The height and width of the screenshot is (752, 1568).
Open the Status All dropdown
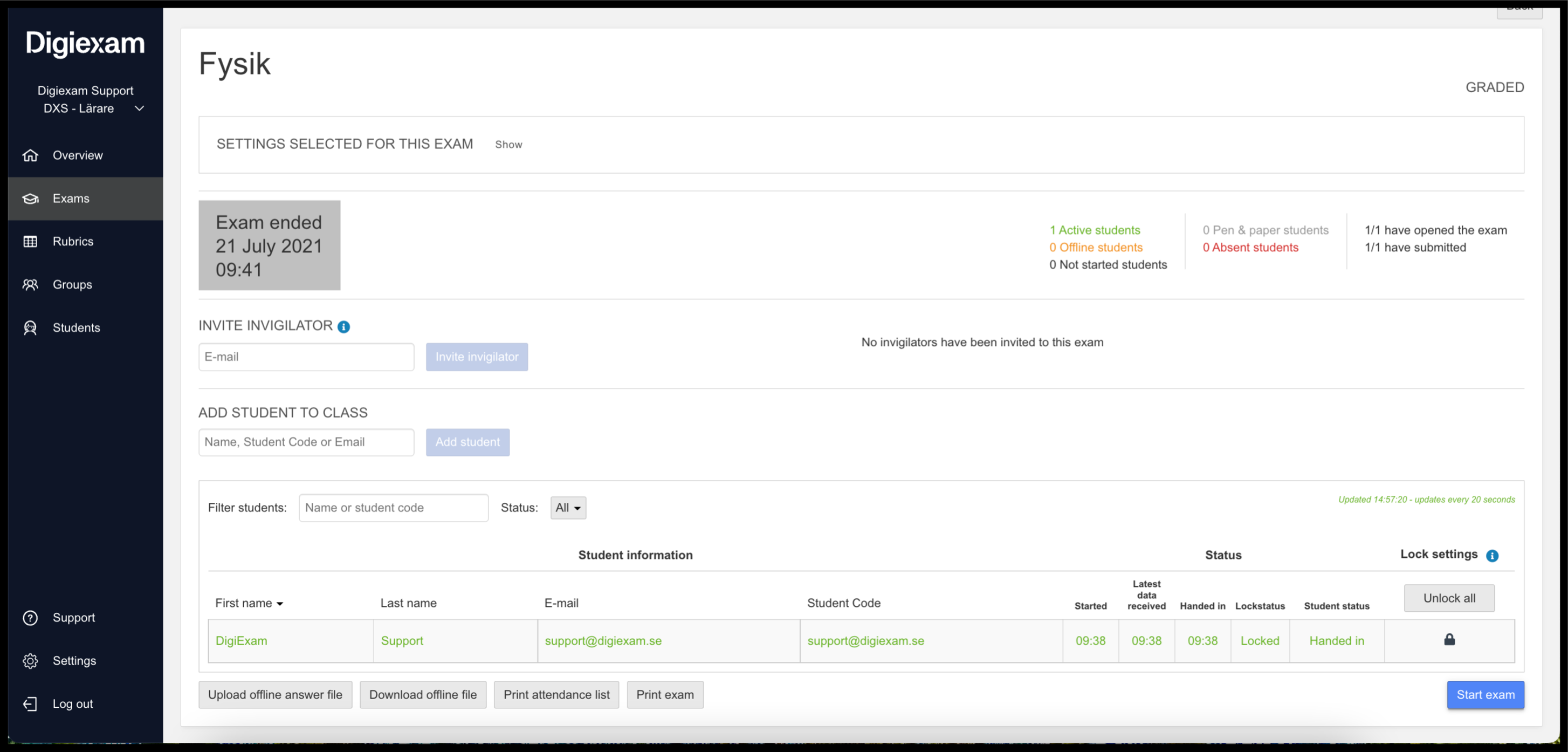pyautogui.click(x=568, y=508)
